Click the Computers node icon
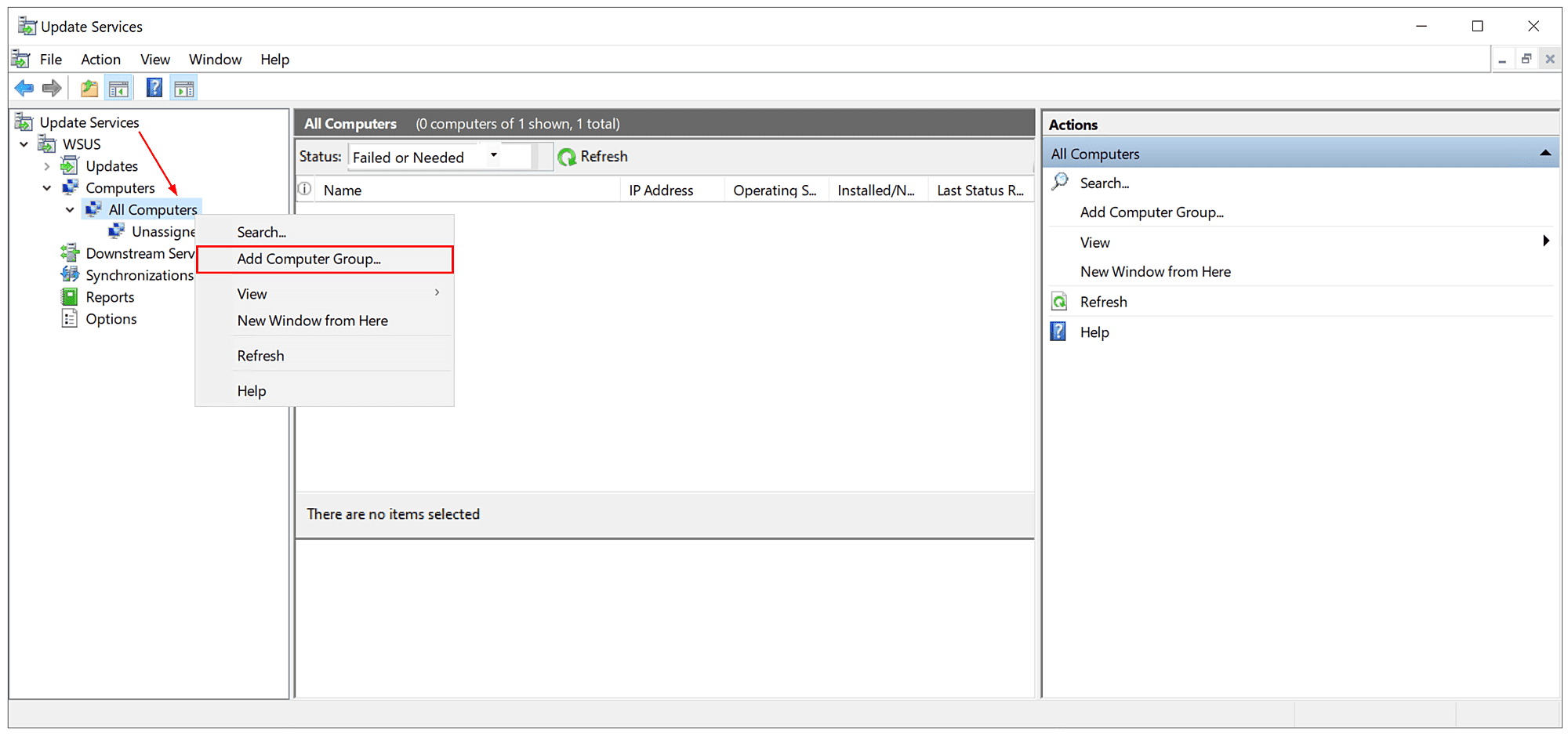The image size is (1568, 736). 70,187
